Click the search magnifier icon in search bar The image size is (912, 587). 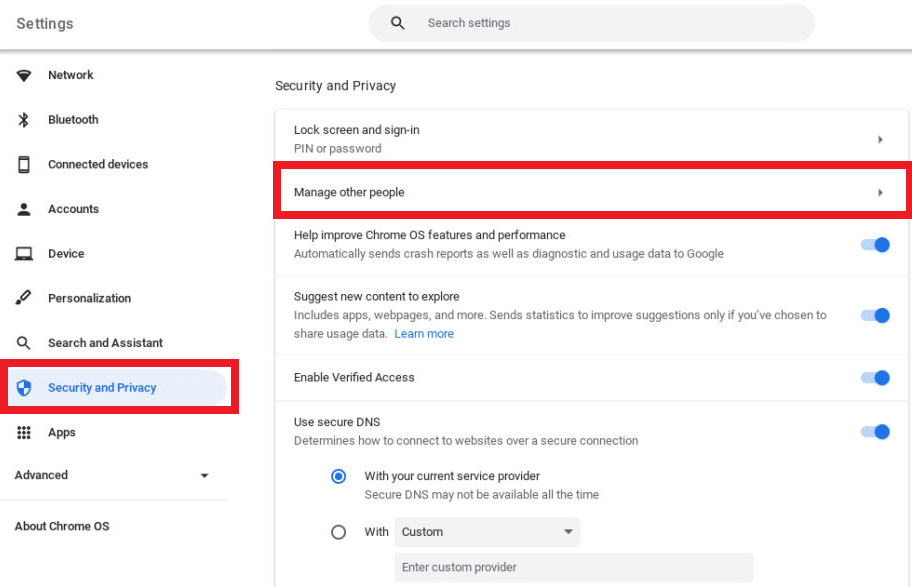tap(397, 23)
